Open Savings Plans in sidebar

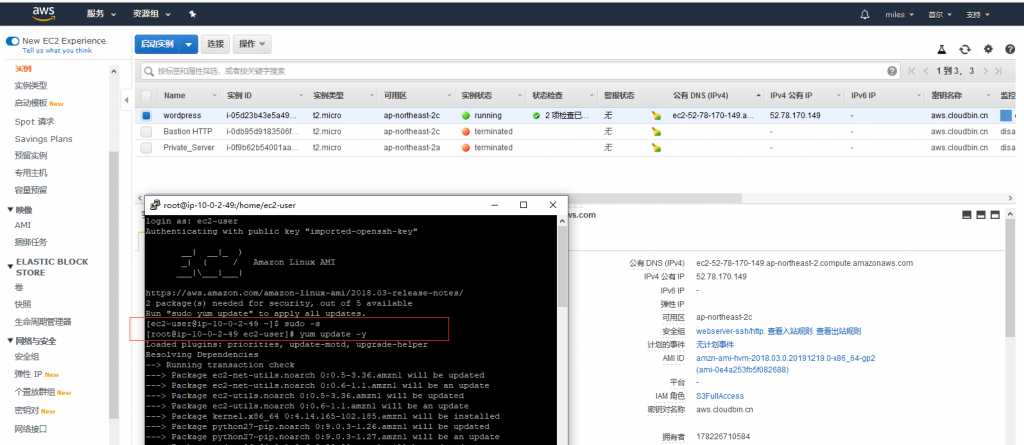(x=43, y=139)
